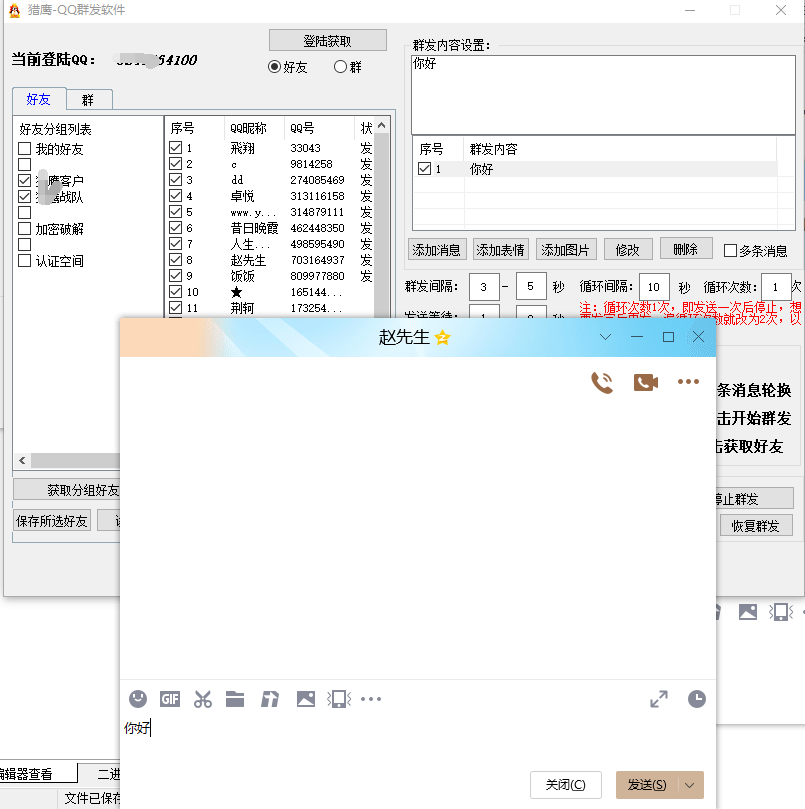The width and height of the screenshot is (805, 809).
Task: Click the 编辑器查看 tab at bottom
Action: pyautogui.click(x=39, y=773)
